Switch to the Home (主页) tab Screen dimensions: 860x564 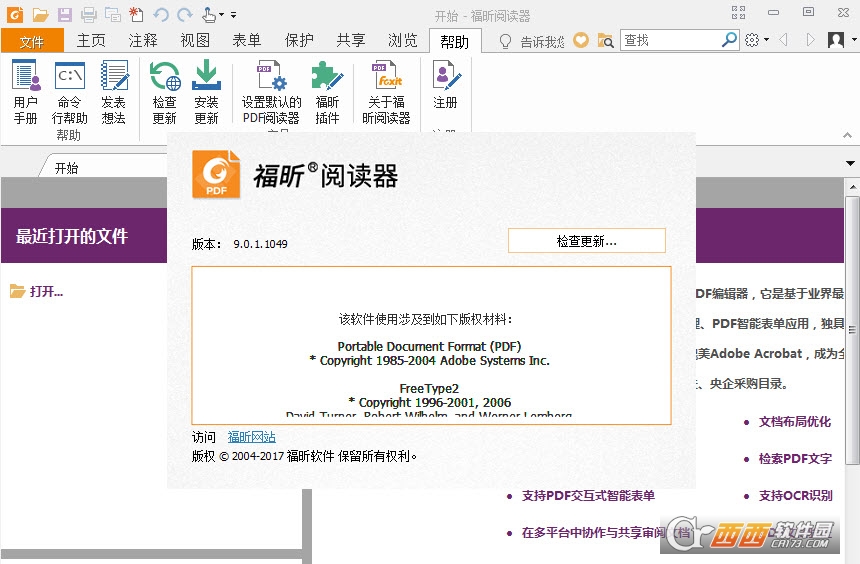click(x=91, y=41)
